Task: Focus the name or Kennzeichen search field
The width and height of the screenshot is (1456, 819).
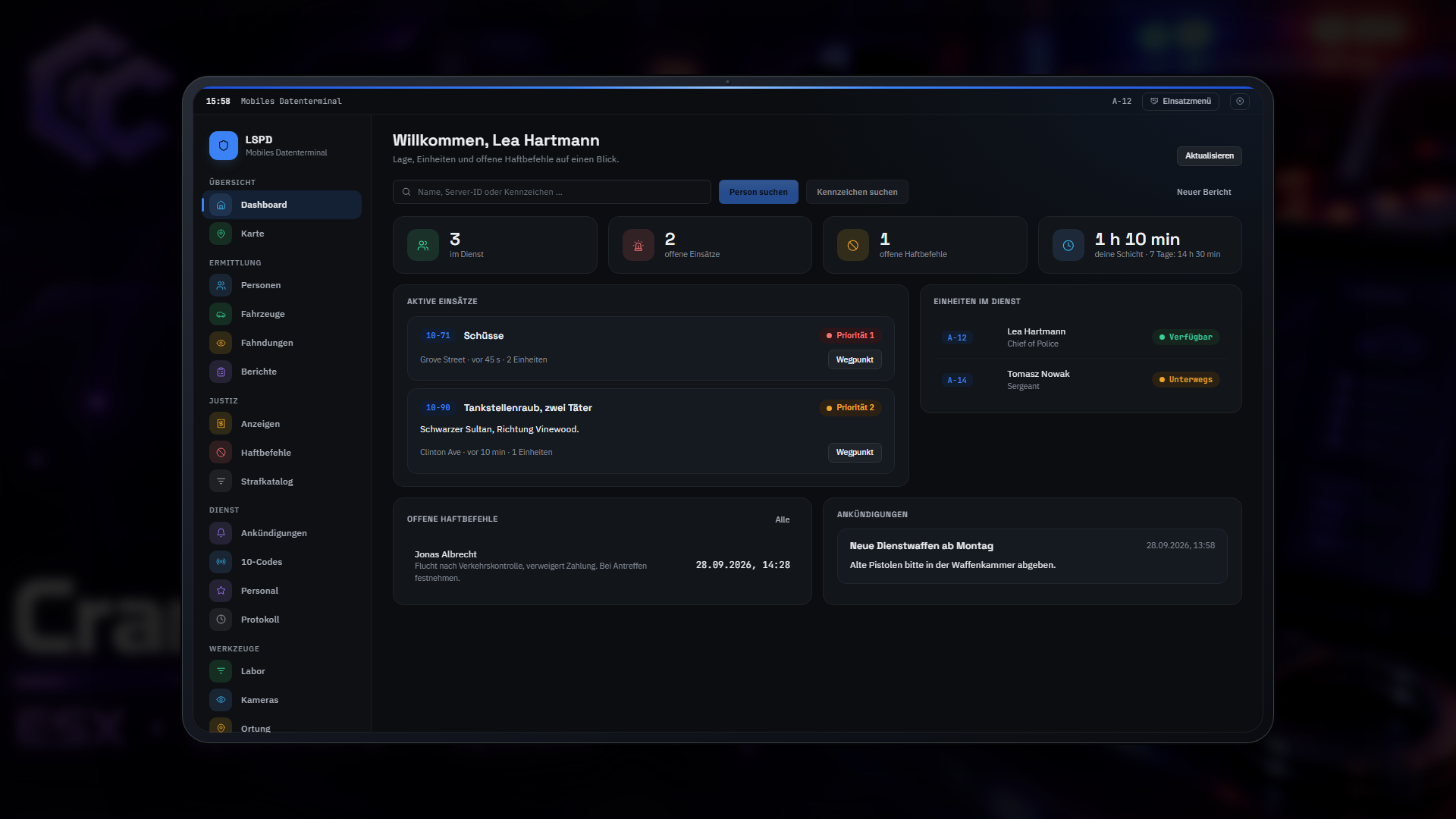Action: pos(552,192)
